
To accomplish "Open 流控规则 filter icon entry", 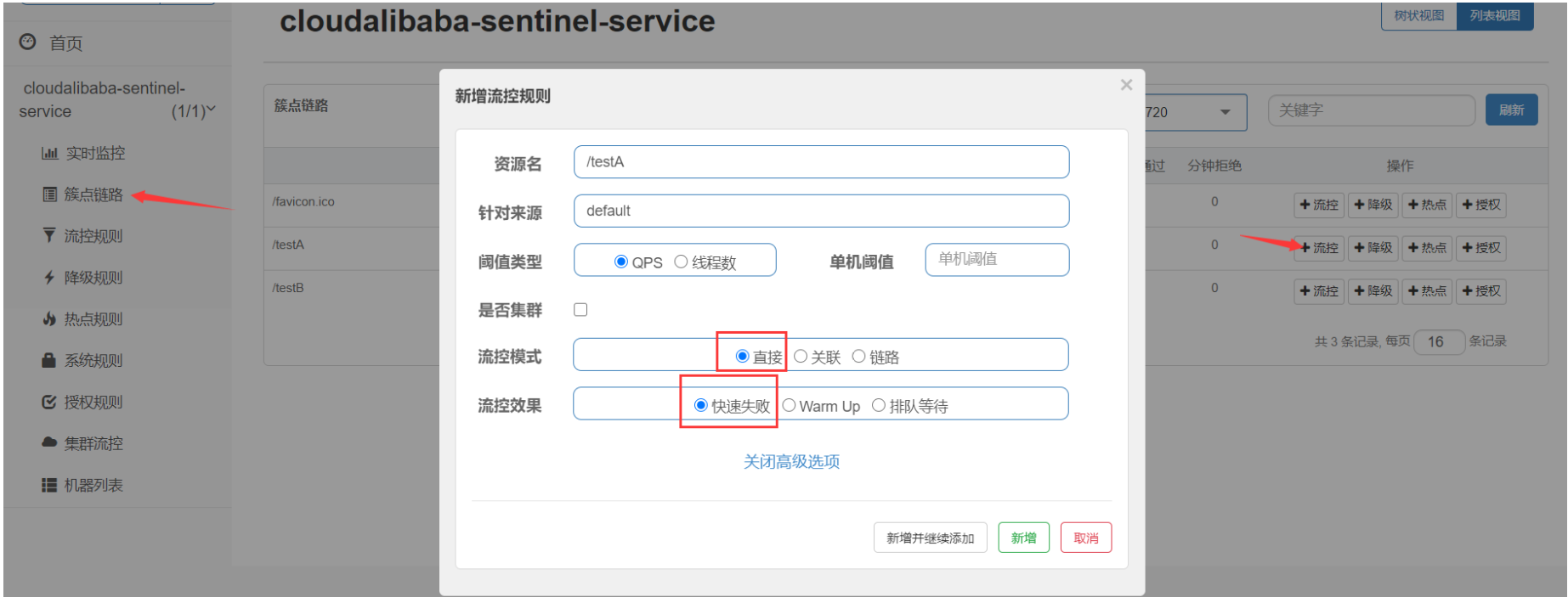I will pos(49,235).
